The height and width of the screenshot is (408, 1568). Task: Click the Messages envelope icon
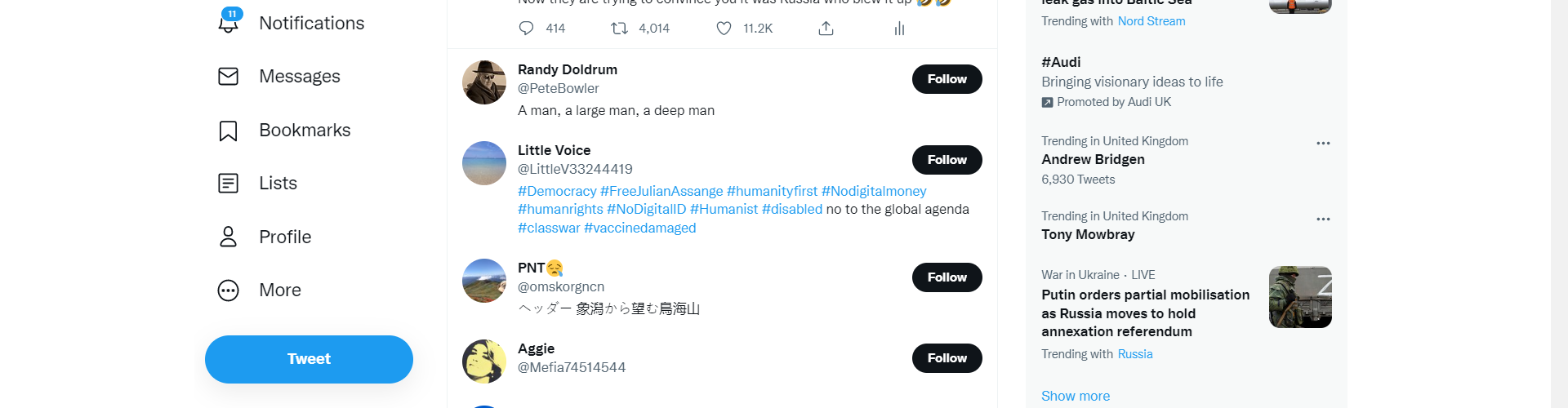[229, 77]
